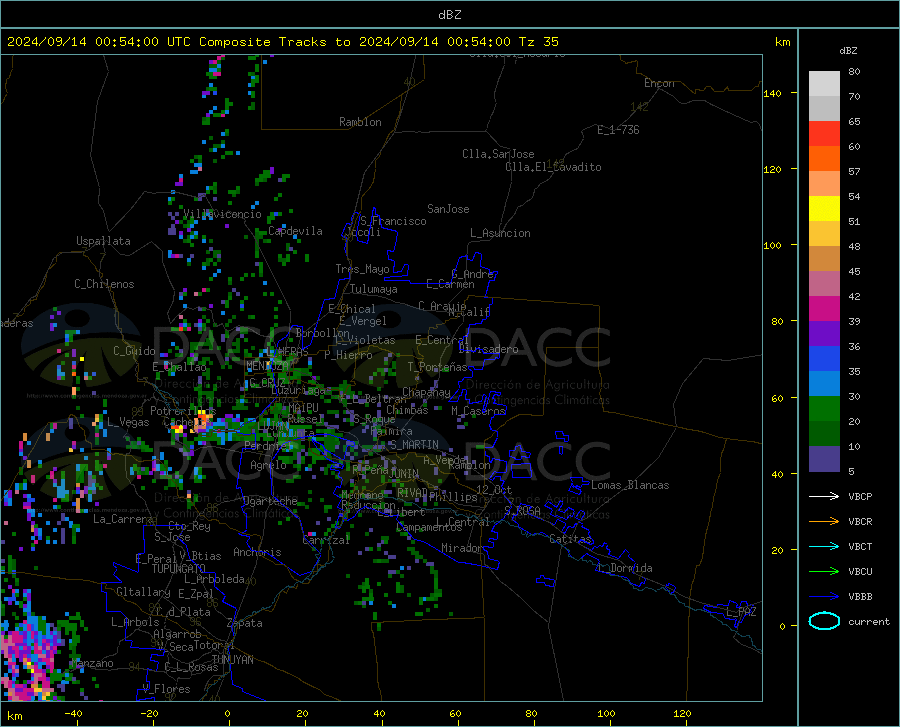Click the Ugarteche place label

(x=270, y=501)
